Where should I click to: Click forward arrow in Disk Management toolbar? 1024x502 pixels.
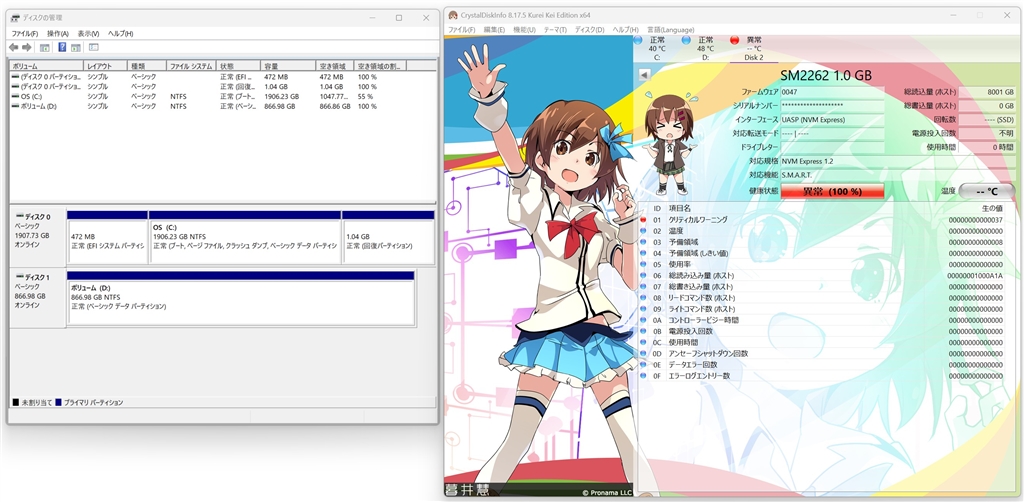pos(27,48)
